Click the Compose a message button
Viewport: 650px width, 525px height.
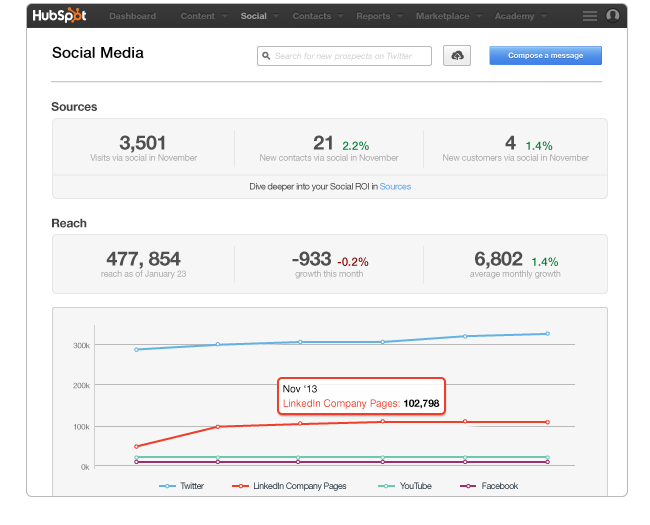(x=545, y=56)
